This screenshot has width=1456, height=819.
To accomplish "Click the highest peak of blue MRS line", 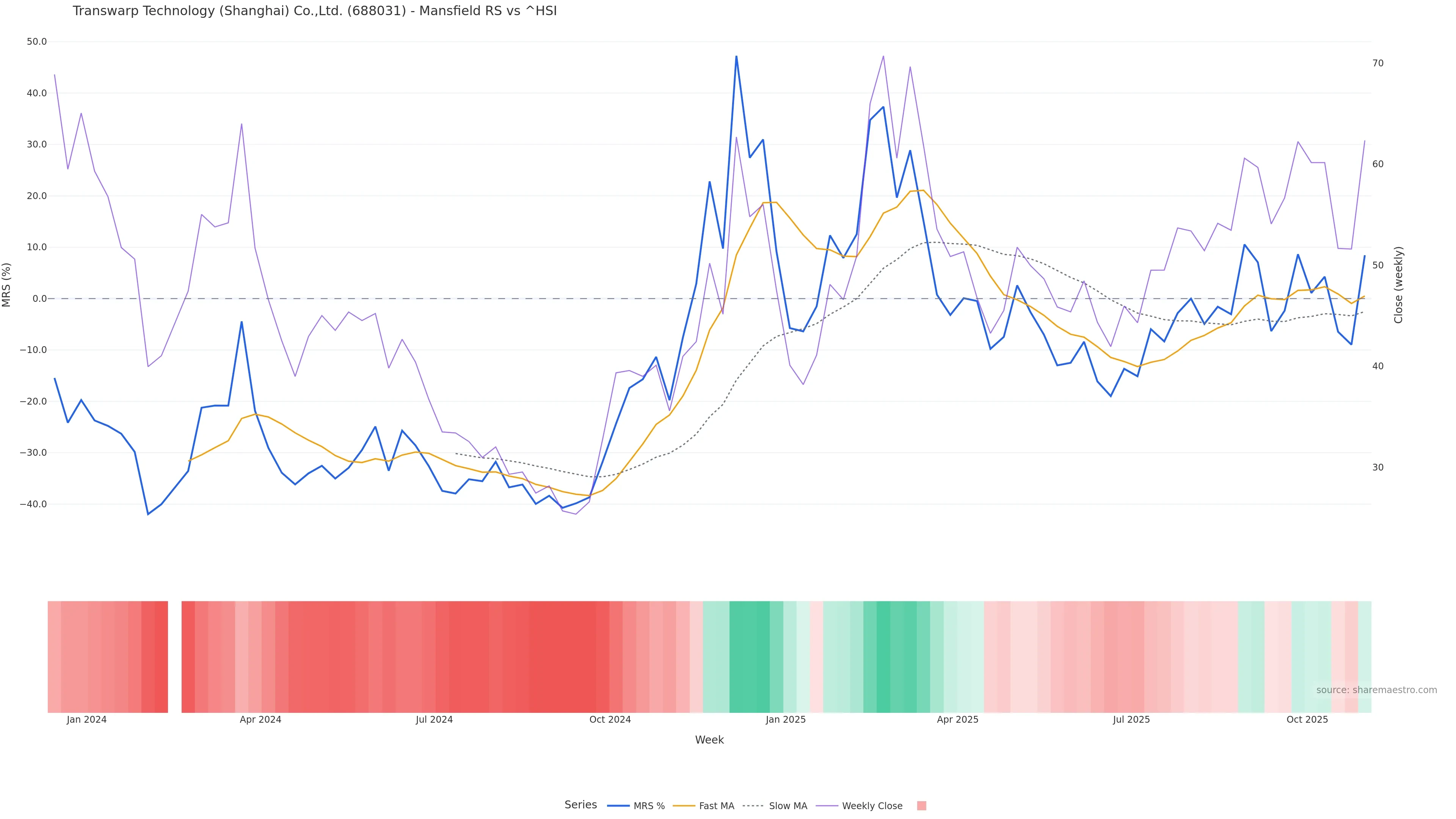I will click(x=736, y=56).
